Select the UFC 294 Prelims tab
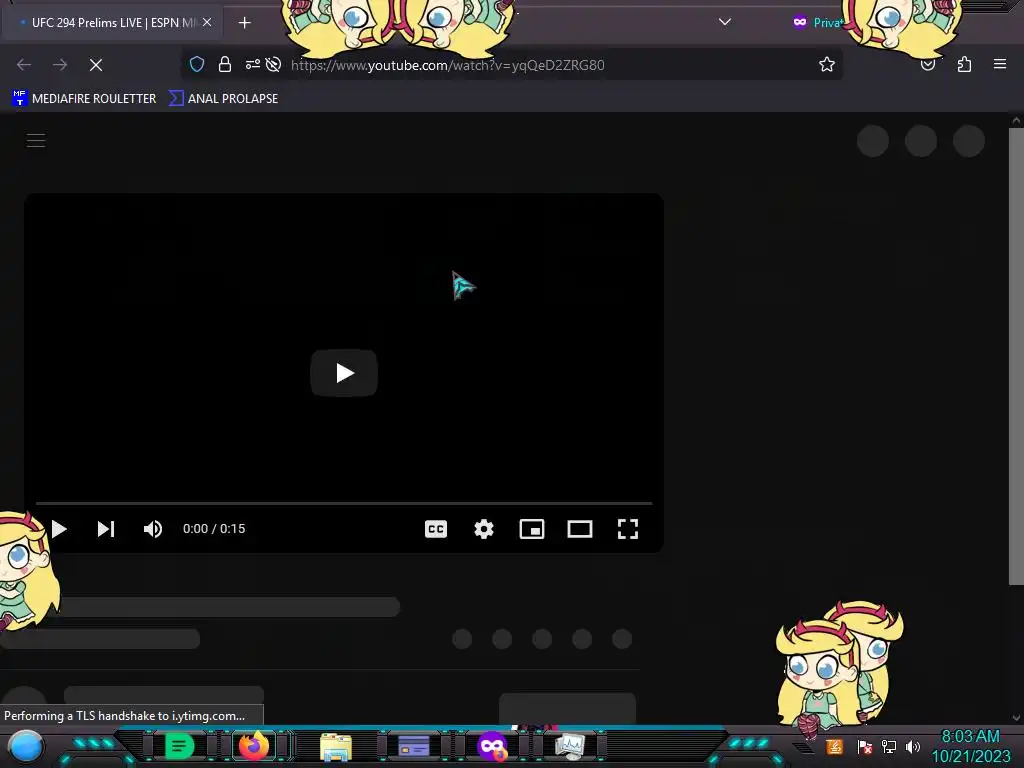Viewport: 1024px width, 768px height. [x=114, y=22]
